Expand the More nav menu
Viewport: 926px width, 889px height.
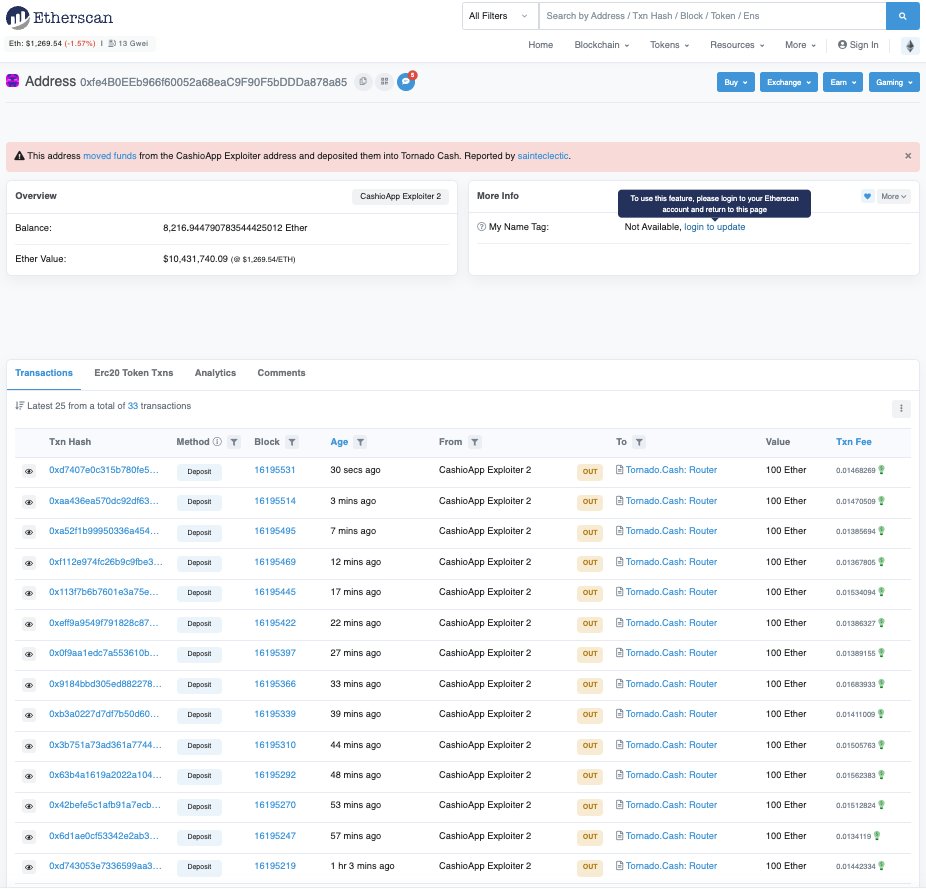click(x=800, y=45)
